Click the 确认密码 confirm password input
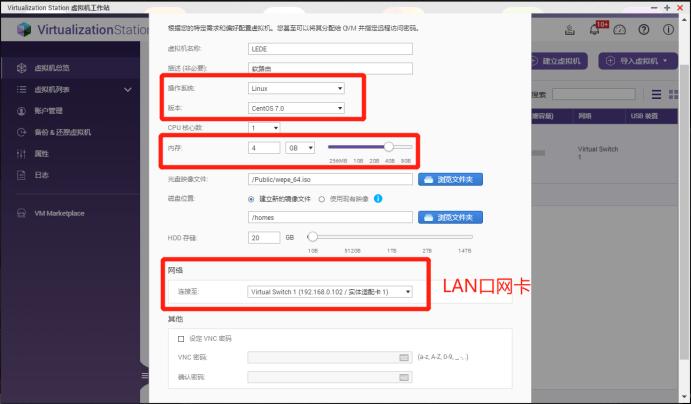The image size is (692, 404). coord(330,377)
